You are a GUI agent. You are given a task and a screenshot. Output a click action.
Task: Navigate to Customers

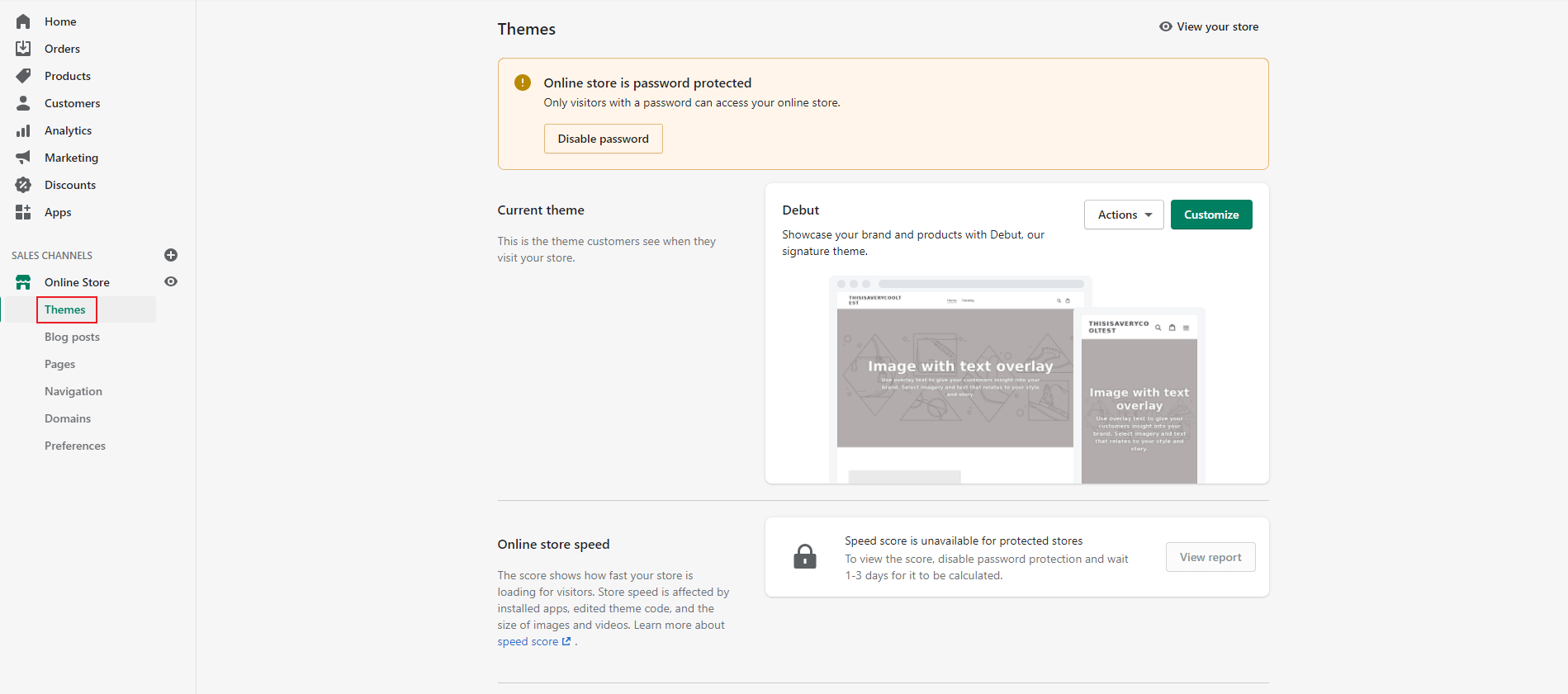72,103
